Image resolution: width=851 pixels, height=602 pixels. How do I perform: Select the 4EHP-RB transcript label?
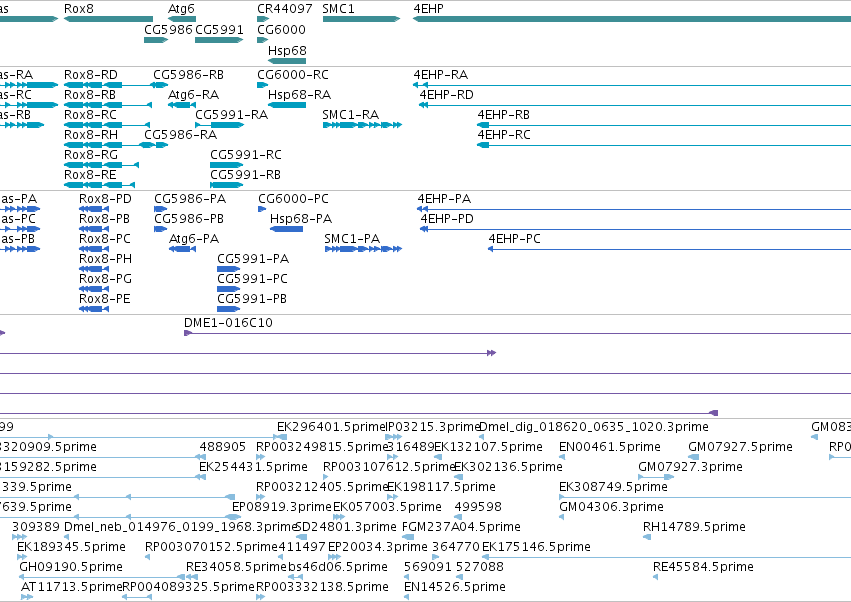[504, 115]
